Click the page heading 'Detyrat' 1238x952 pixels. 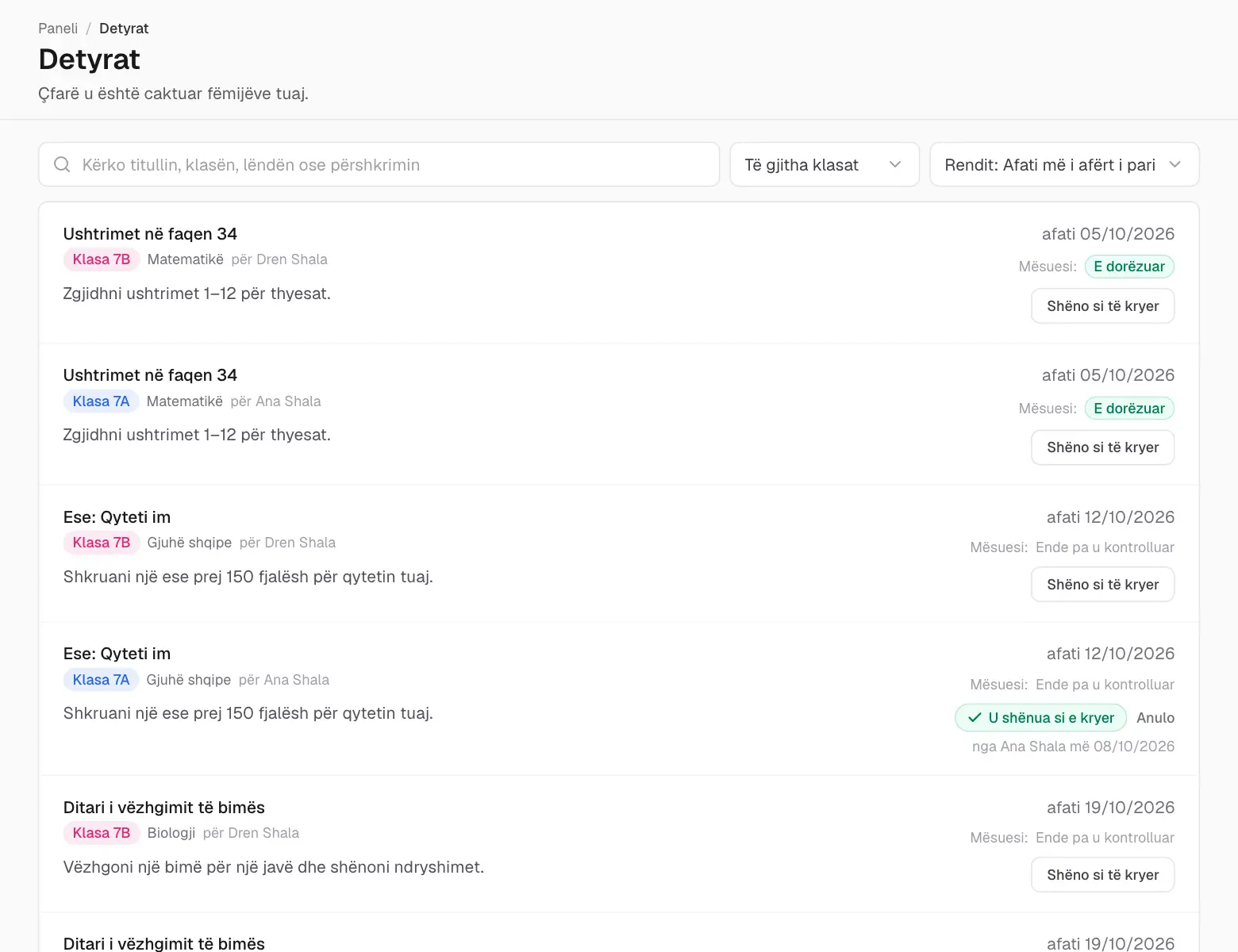point(89,59)
